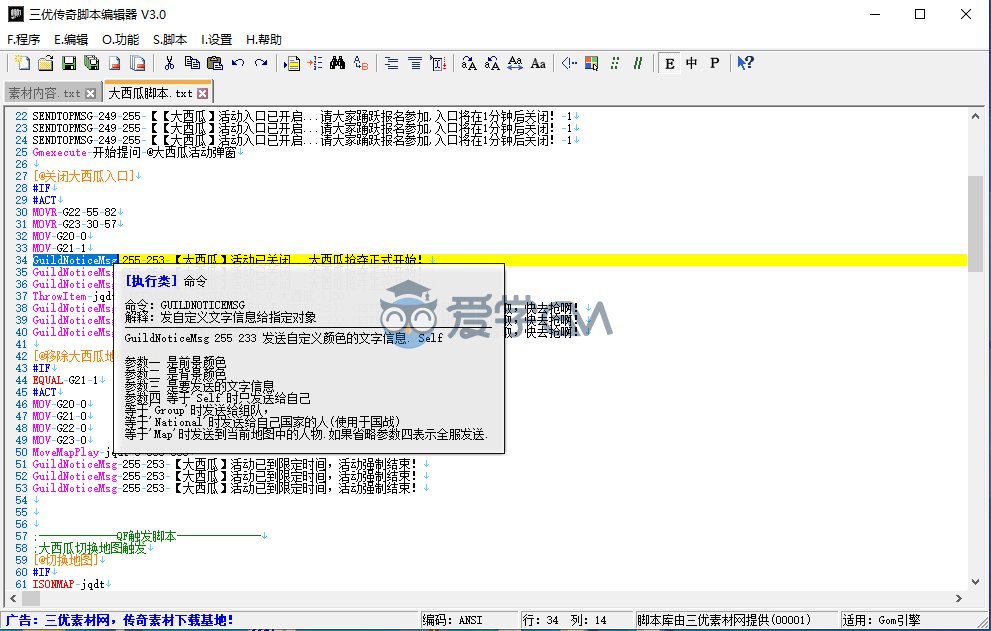The height and width of the screenshot is (631, 991).
Task: Toggle the P mode button
Action: tap(714, 63)
